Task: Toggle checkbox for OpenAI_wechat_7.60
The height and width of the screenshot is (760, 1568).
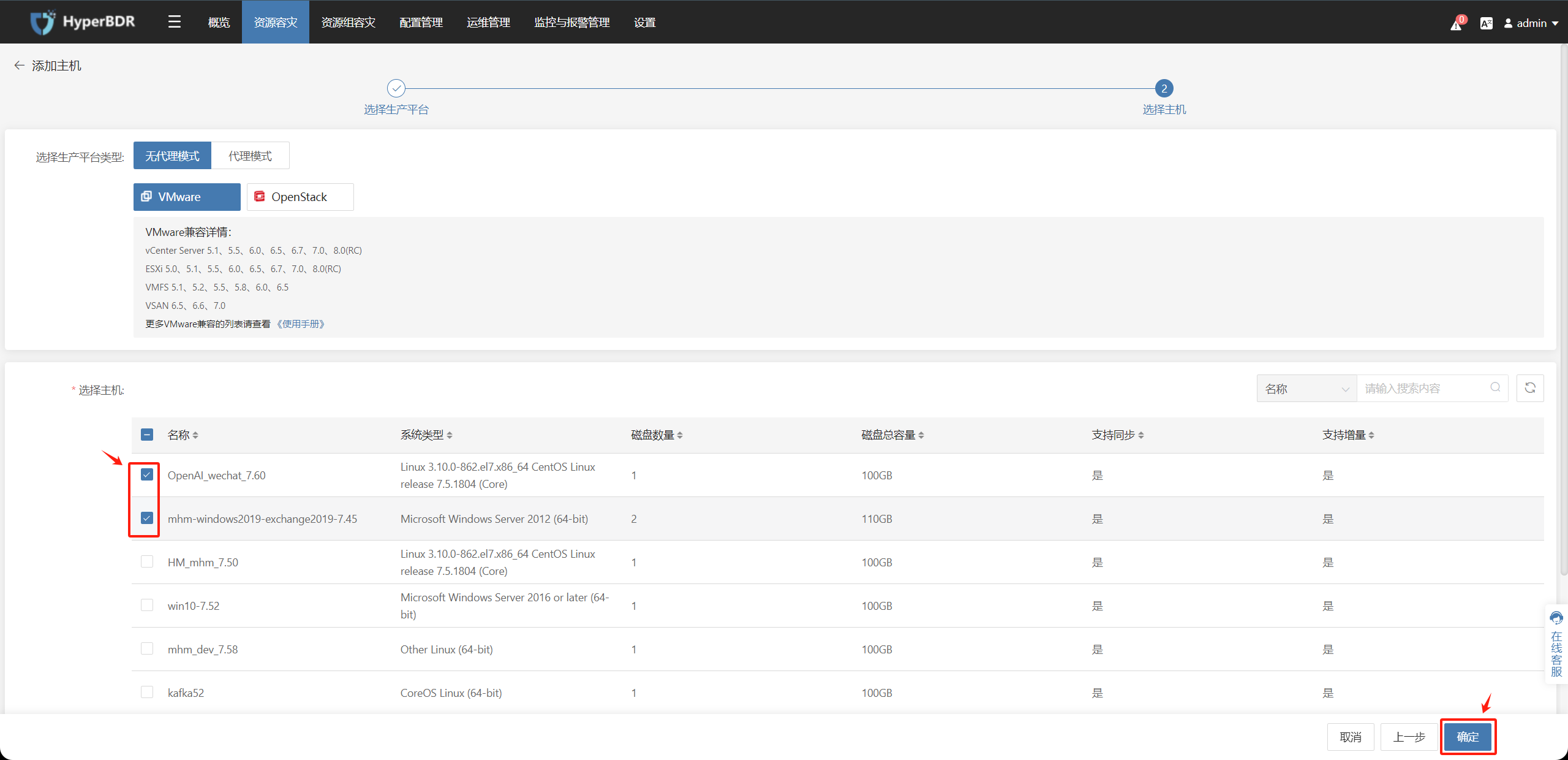Action: [x=147, y=475]
